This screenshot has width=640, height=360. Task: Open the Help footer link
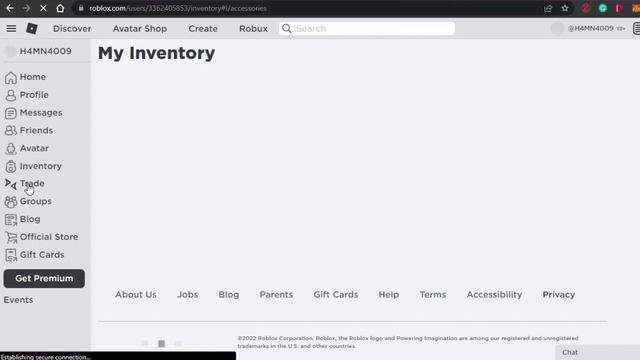389,294
